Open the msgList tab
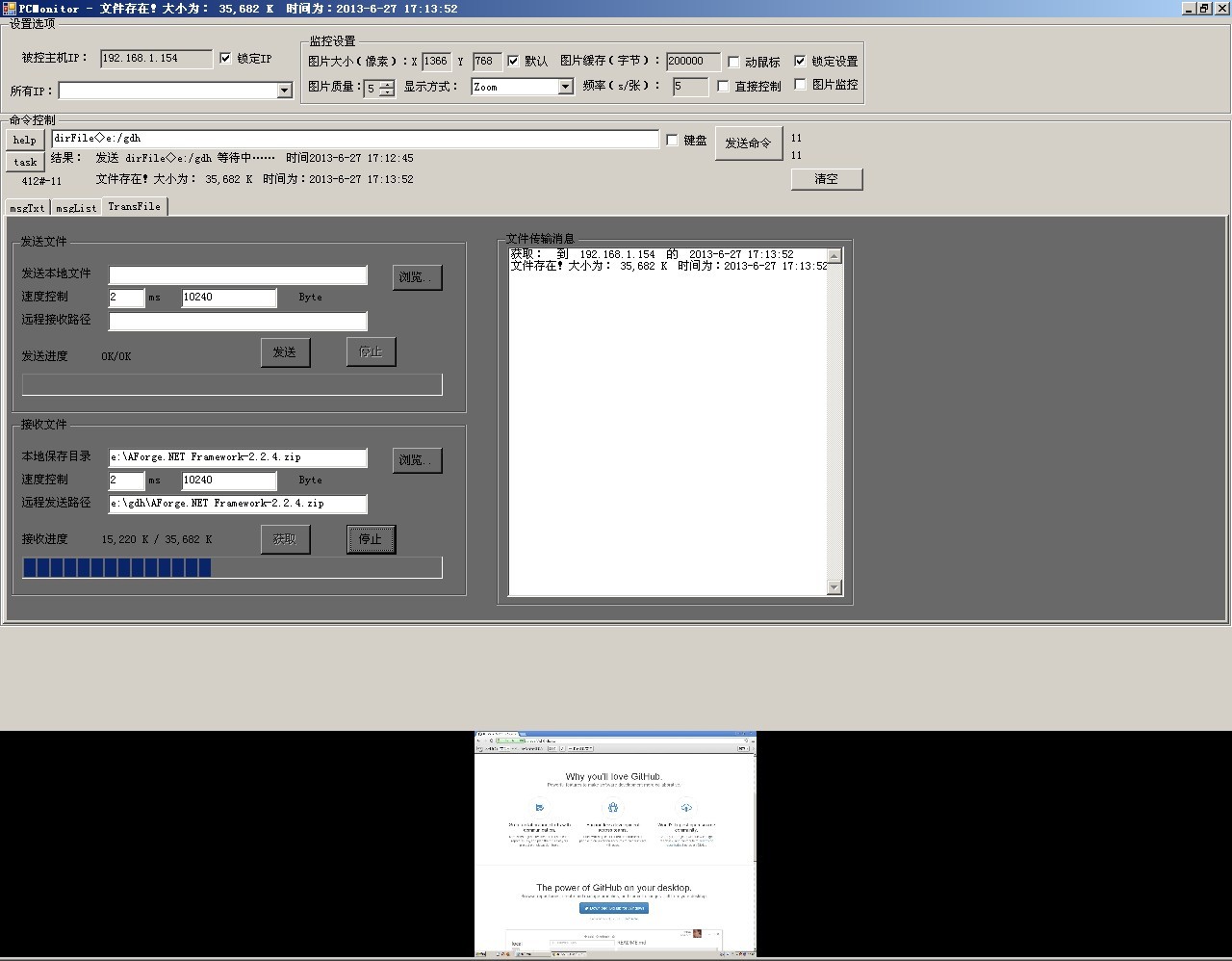This screenshot has height=961, width=1232. click(x=76, y=208)
